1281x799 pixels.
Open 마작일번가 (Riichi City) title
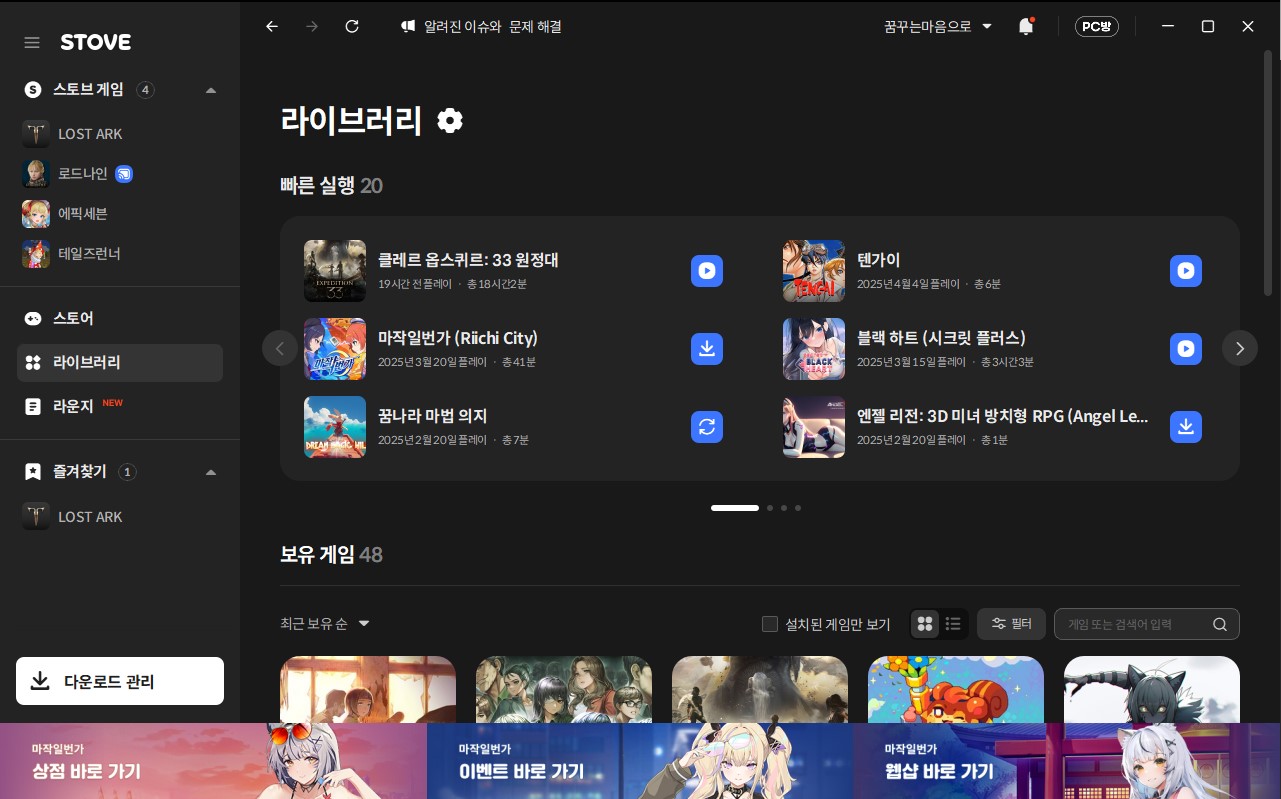click(x=458, y=338)
